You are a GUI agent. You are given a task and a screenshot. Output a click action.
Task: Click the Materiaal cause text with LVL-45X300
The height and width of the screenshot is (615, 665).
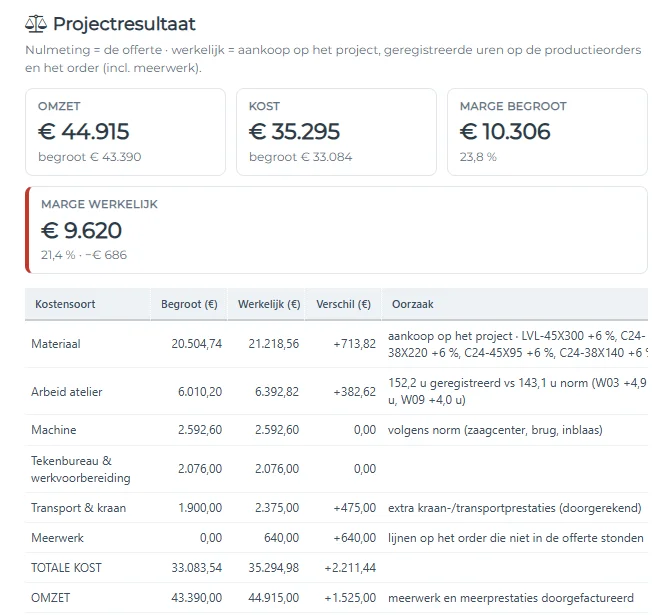click(x=517, y=344)
